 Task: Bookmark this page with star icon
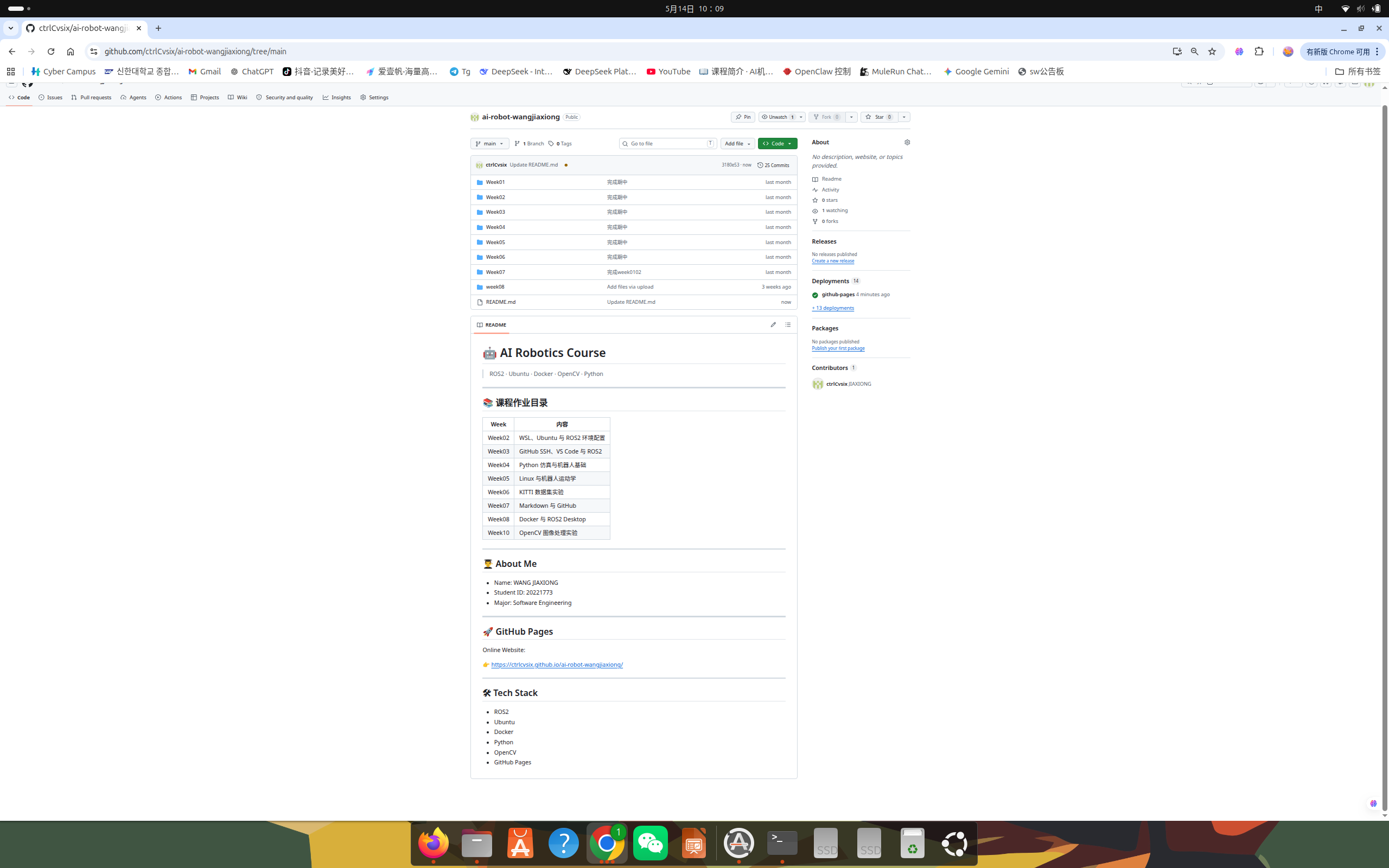1212,52
